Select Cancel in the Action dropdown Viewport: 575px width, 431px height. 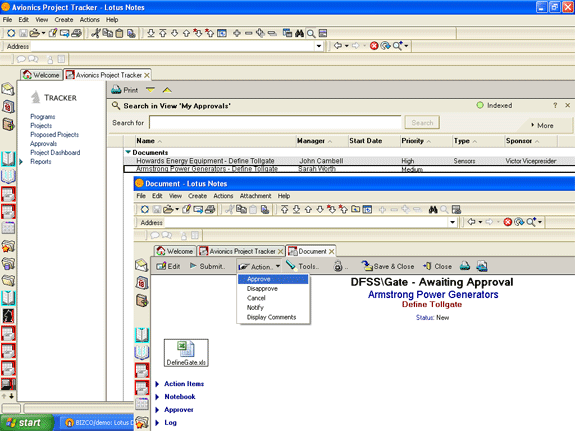(x=256, y=298)
